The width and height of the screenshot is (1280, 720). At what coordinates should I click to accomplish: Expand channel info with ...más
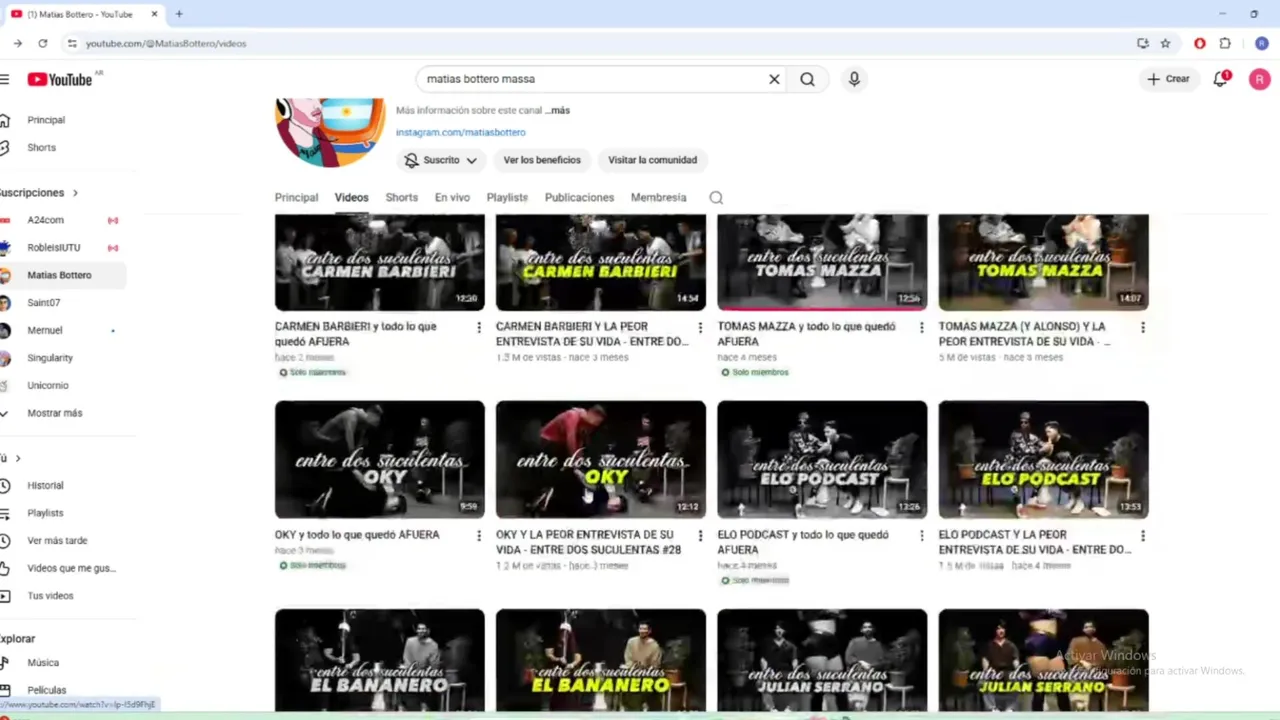[558, 110]
